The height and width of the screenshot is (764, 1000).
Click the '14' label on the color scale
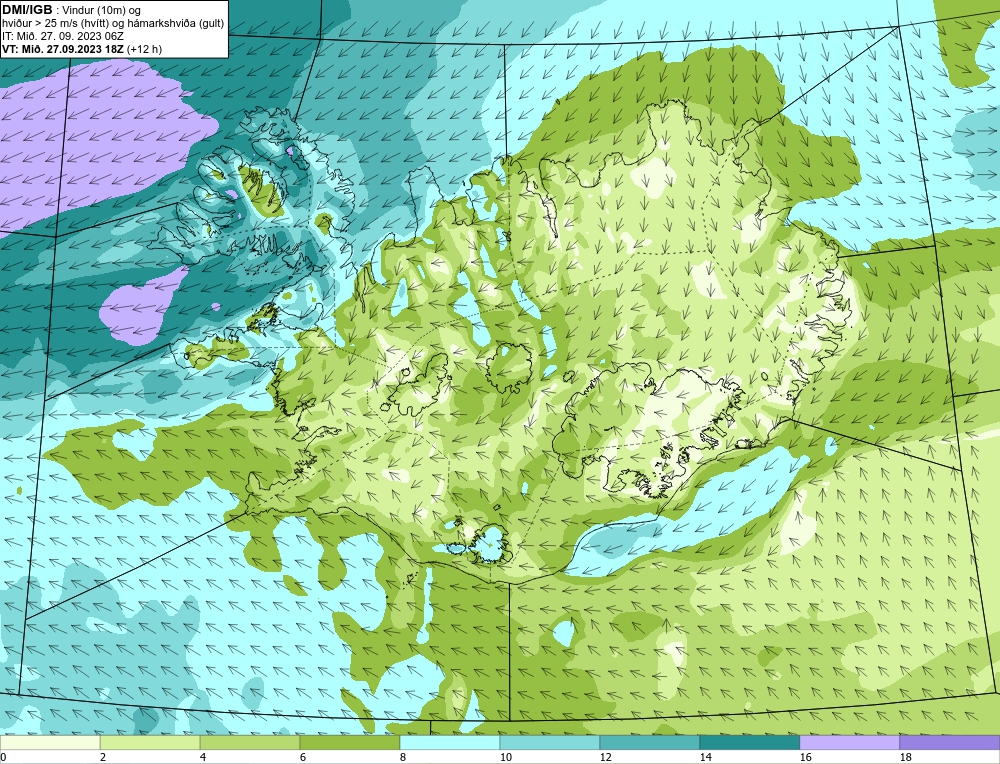point(705,757)
